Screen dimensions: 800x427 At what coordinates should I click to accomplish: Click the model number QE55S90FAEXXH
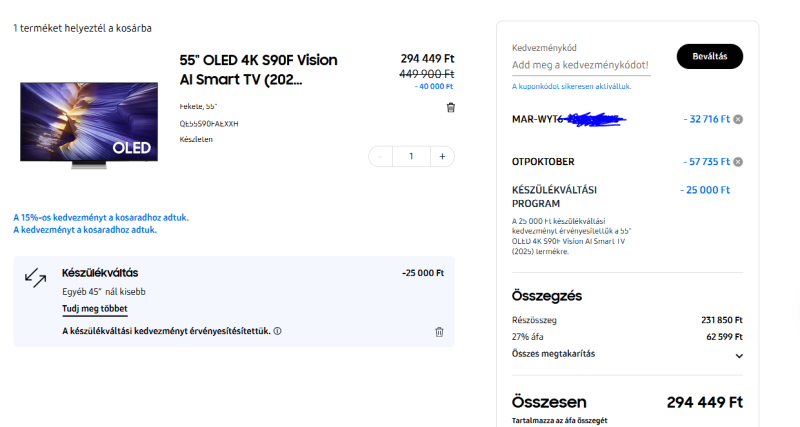point(209,124)
